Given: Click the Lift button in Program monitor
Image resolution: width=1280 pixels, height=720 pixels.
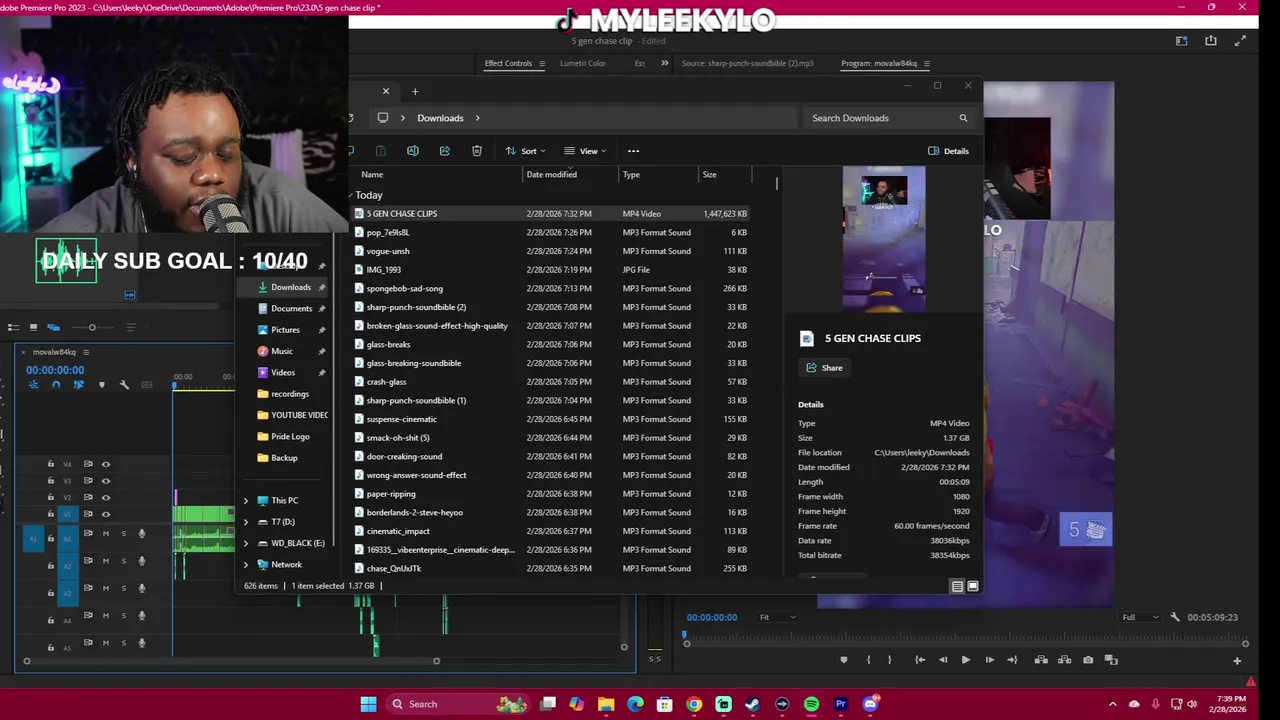Looking at the screenshot, I should click(x=1041, y=660).
